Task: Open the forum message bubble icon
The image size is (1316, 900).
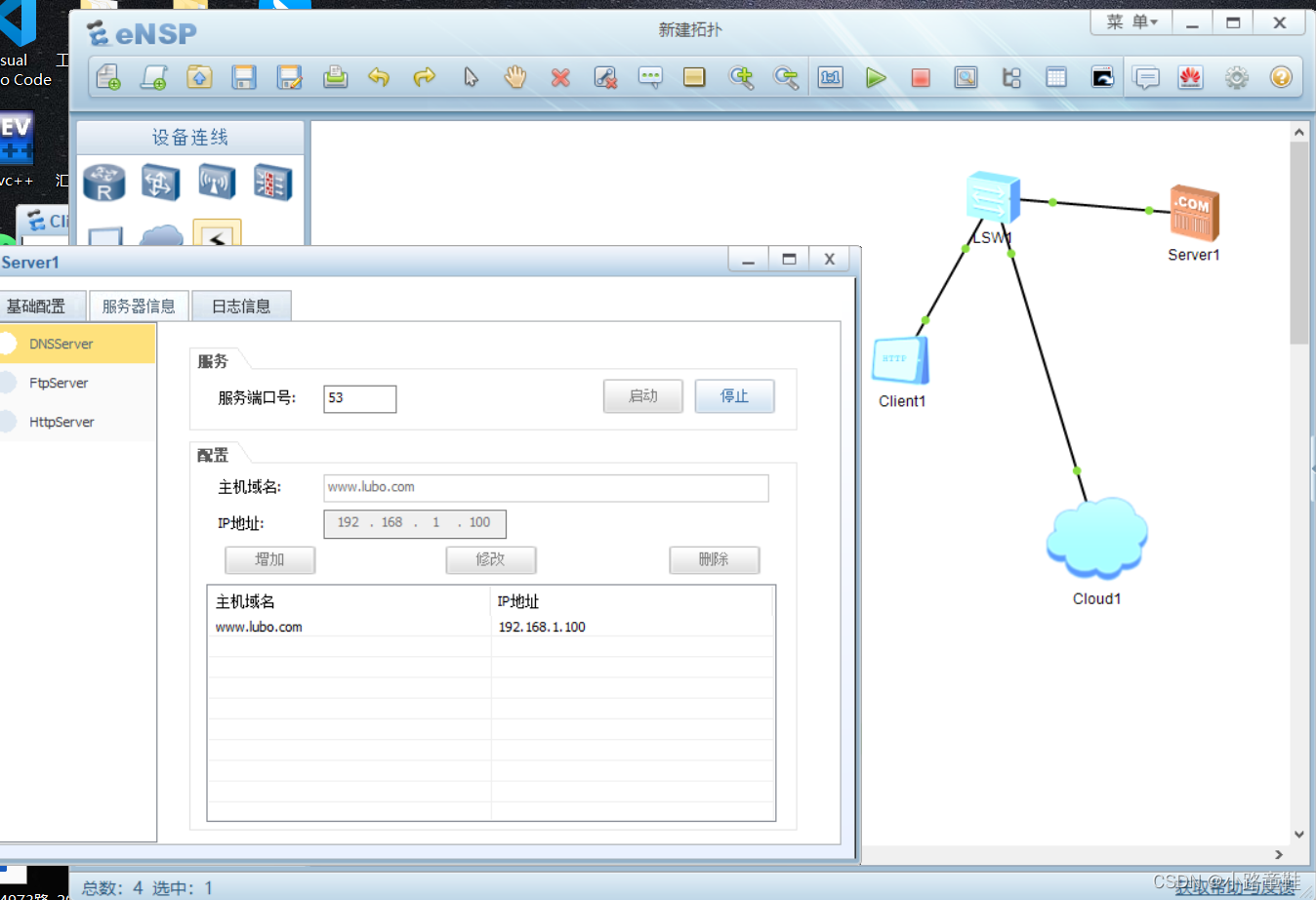Action: (x=1146, y=77)
